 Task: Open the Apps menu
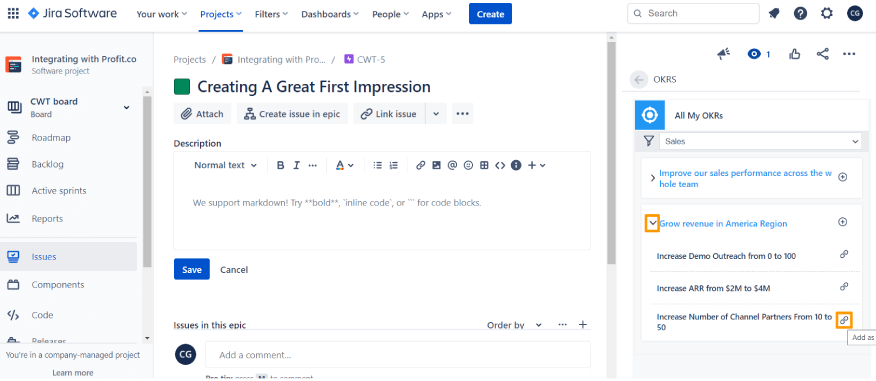click(x=436, y=14)
